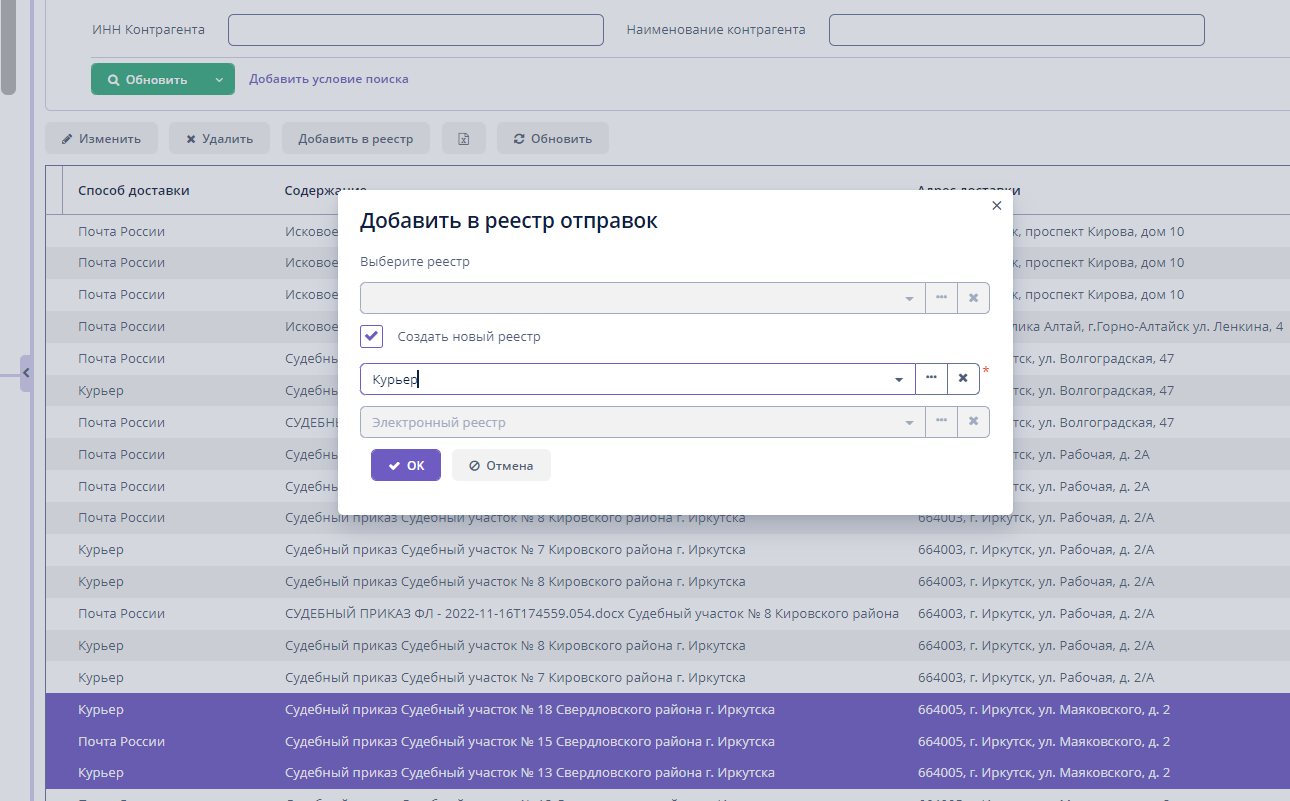Screen dimensions: 1290x801
Task: Click the Добавить в реестр toolbar button
Action: (x=355, y=139)
